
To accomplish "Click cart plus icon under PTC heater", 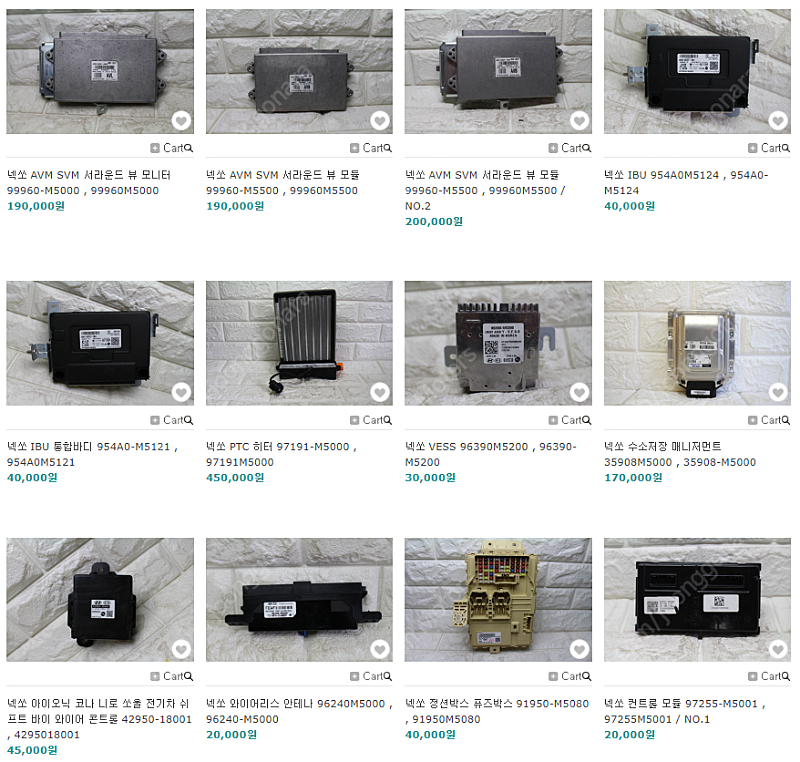I will 355,420.
